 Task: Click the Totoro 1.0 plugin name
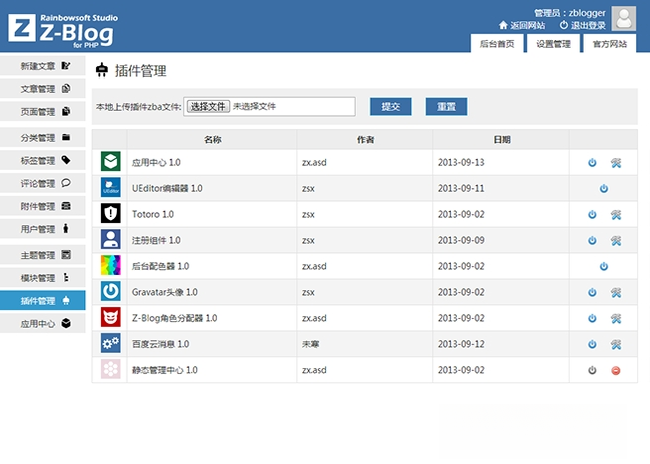153,214
